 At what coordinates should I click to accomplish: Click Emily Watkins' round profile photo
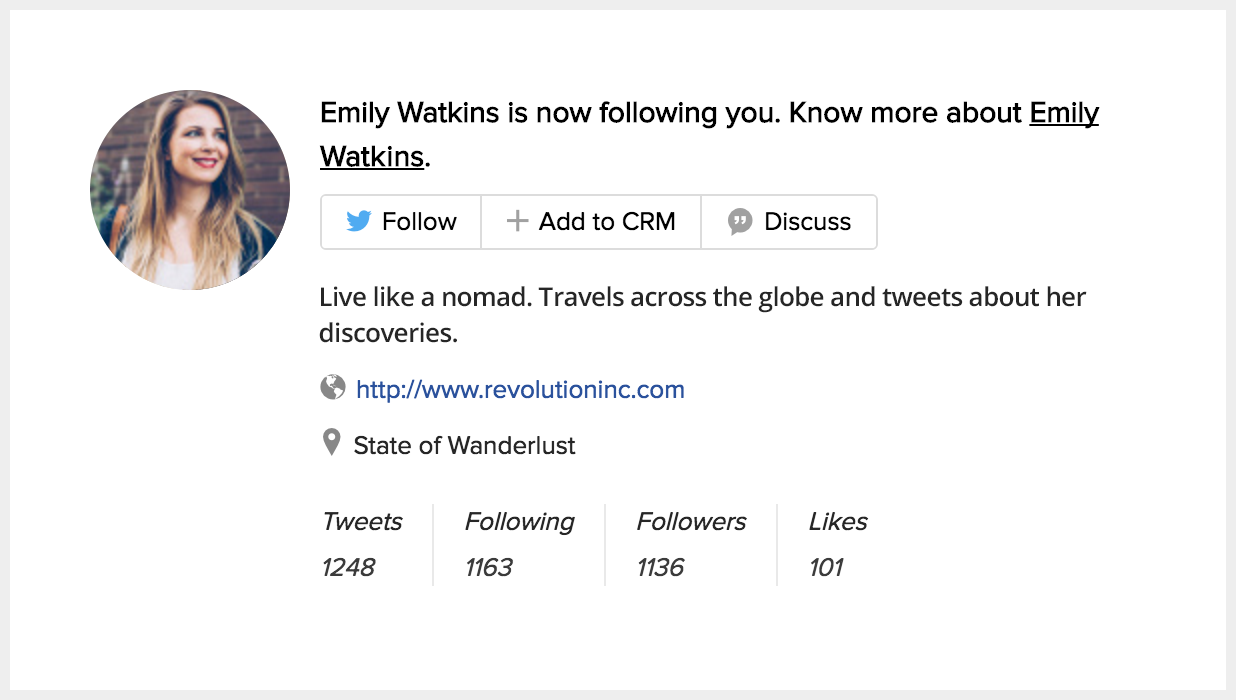pyautogui.click(x=190, y=190)
